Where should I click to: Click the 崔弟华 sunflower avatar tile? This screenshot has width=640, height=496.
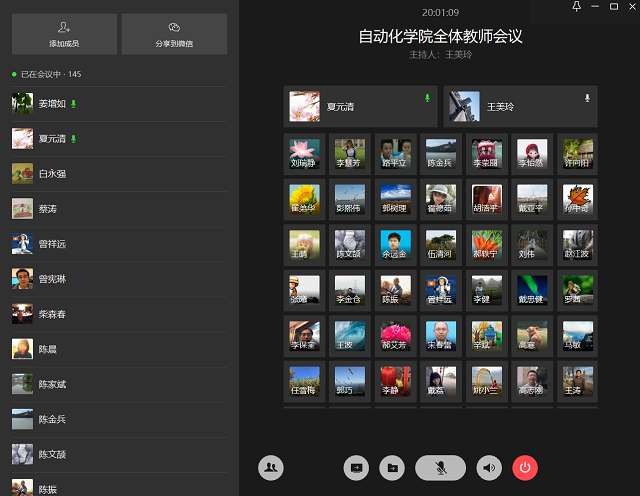click(304, 199)
